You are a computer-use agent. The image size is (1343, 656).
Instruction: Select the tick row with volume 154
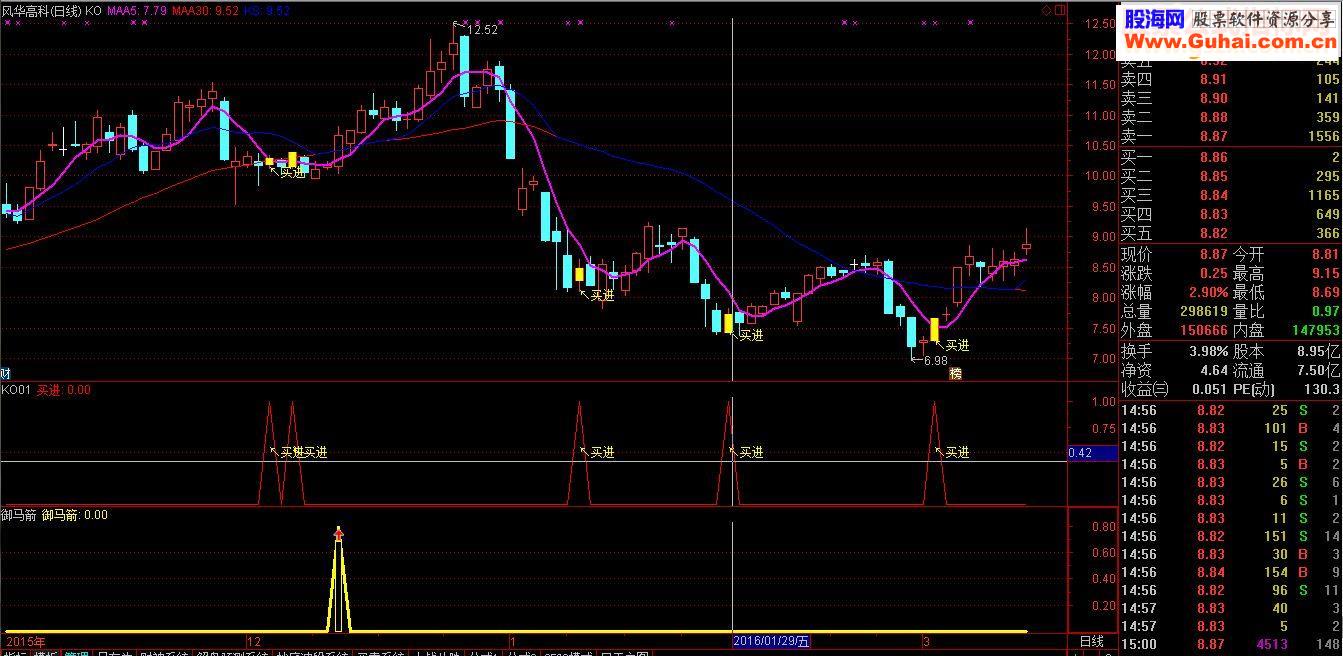point(1229,572)
